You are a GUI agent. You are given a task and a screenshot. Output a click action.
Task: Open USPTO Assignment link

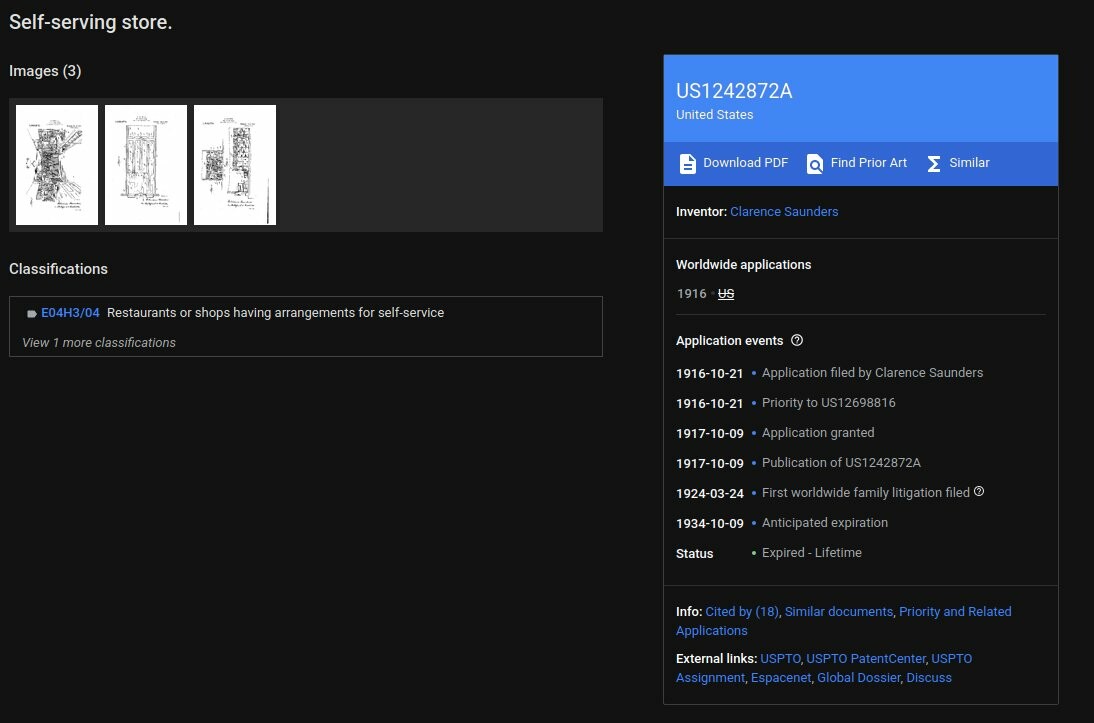[824, 668]
